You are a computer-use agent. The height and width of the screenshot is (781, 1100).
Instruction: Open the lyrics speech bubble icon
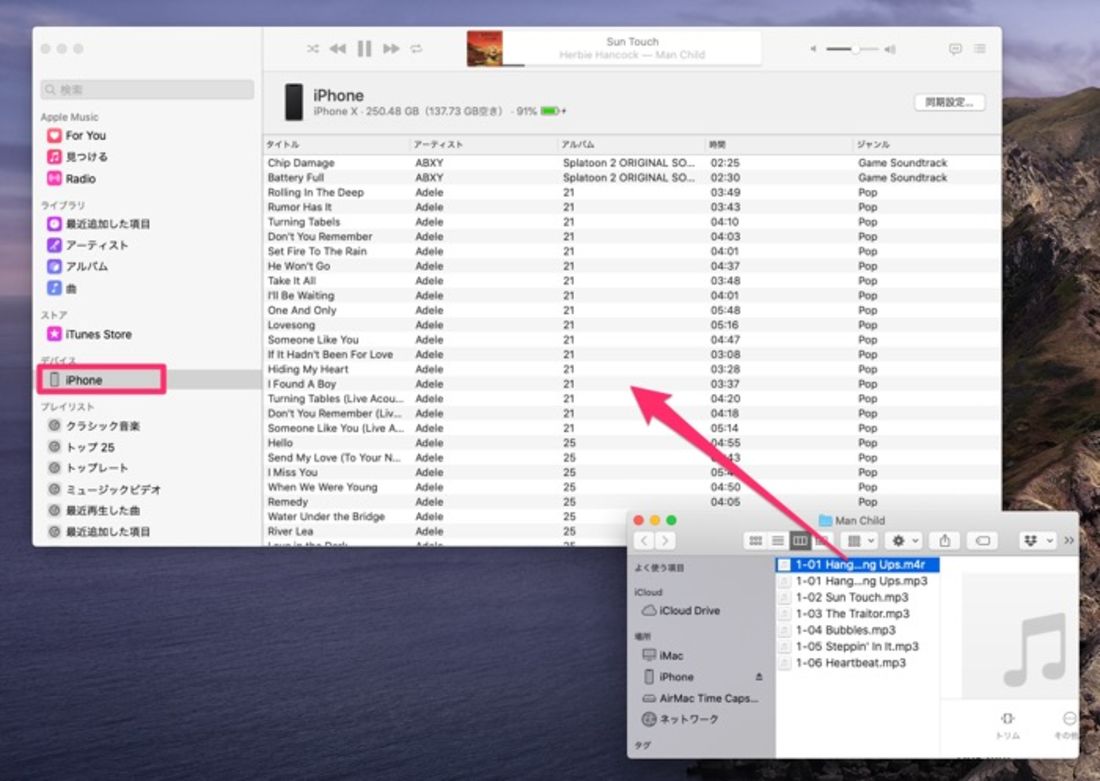point(955,48)
